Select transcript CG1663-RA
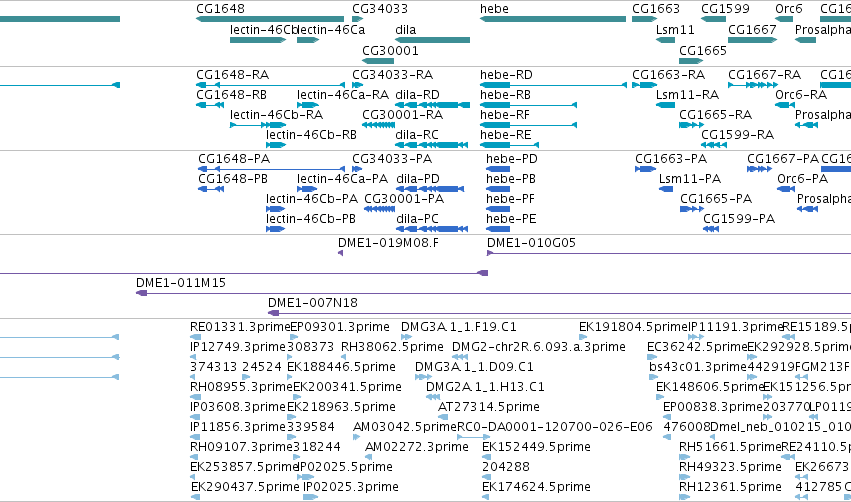 click(645, 85)
